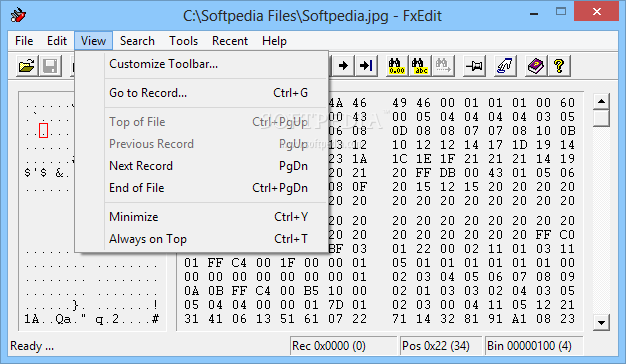Click the greyed Find Next binoculars icon
Image resolution: width=626 pixels, height=364 pixels.
coord(443,66)
